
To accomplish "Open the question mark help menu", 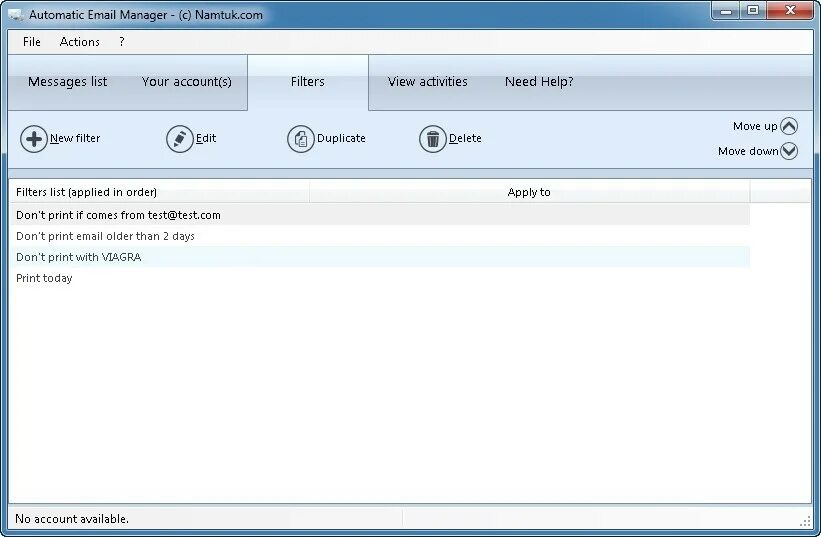I will pos(121,42).
